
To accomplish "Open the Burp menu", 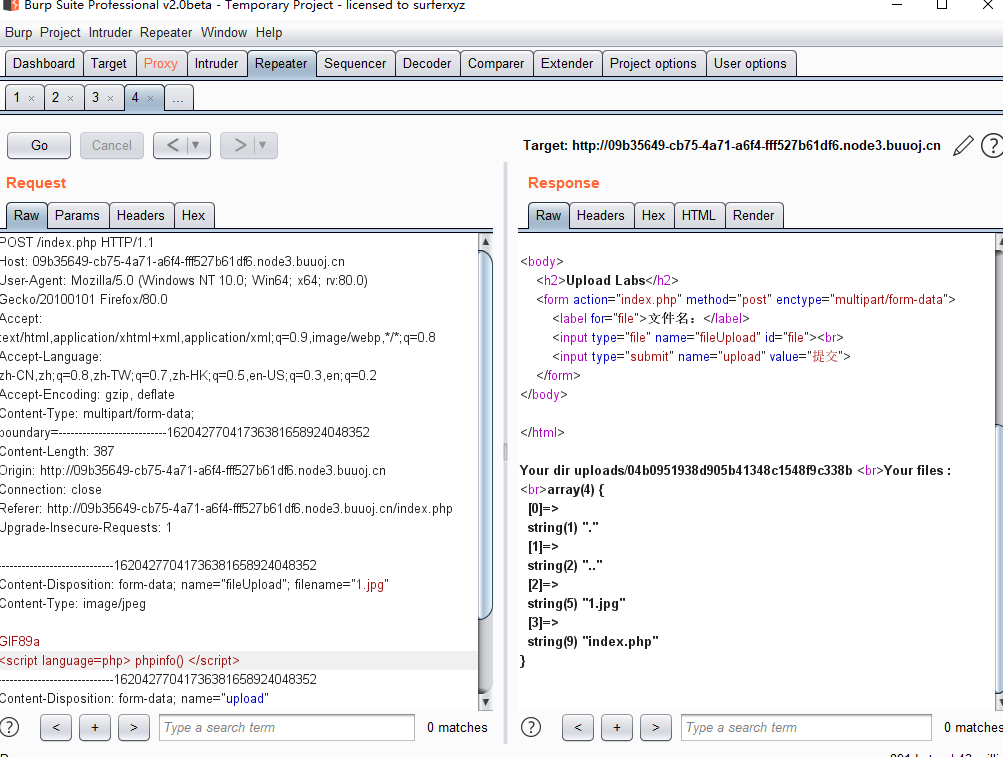I will pyautogui.click(x=19, y=33).
